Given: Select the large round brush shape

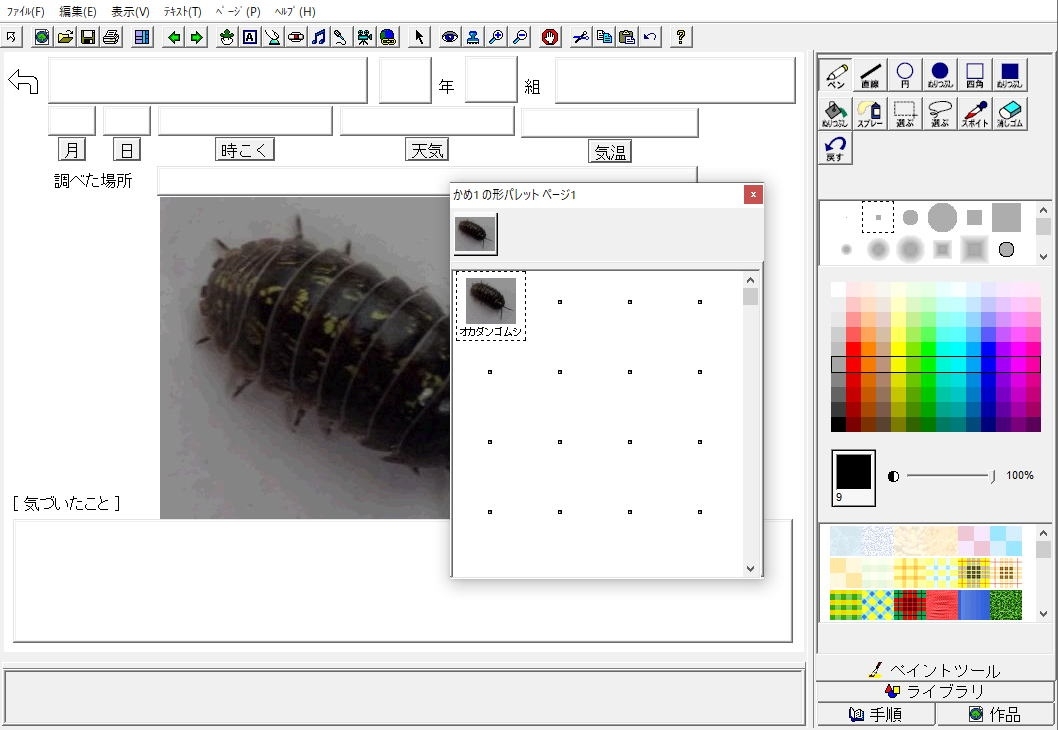Looking at the screenshot, I should pos(942,217).
